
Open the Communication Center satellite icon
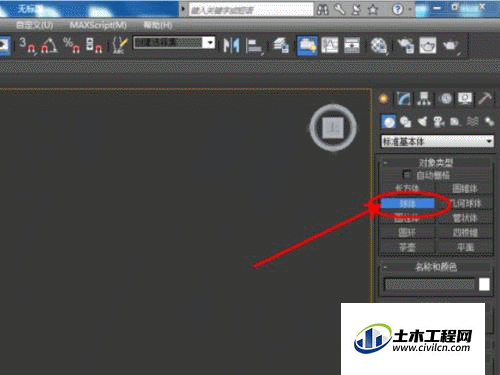[x=356, y=9]
